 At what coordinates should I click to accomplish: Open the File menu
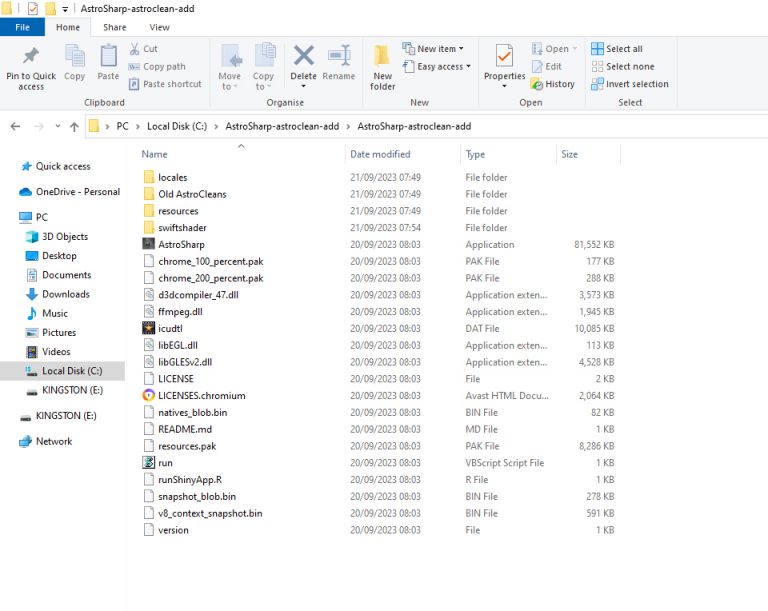22,27
